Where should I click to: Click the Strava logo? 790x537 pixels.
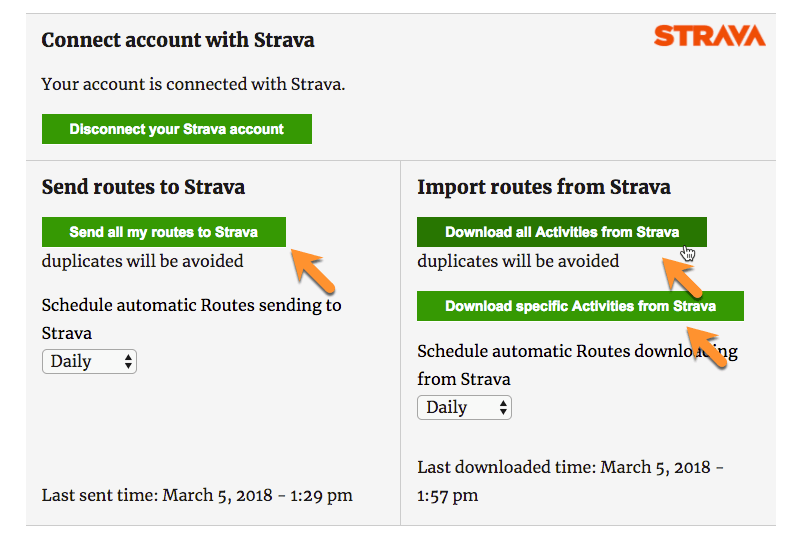pyautogui.click(x=709, y=37)
